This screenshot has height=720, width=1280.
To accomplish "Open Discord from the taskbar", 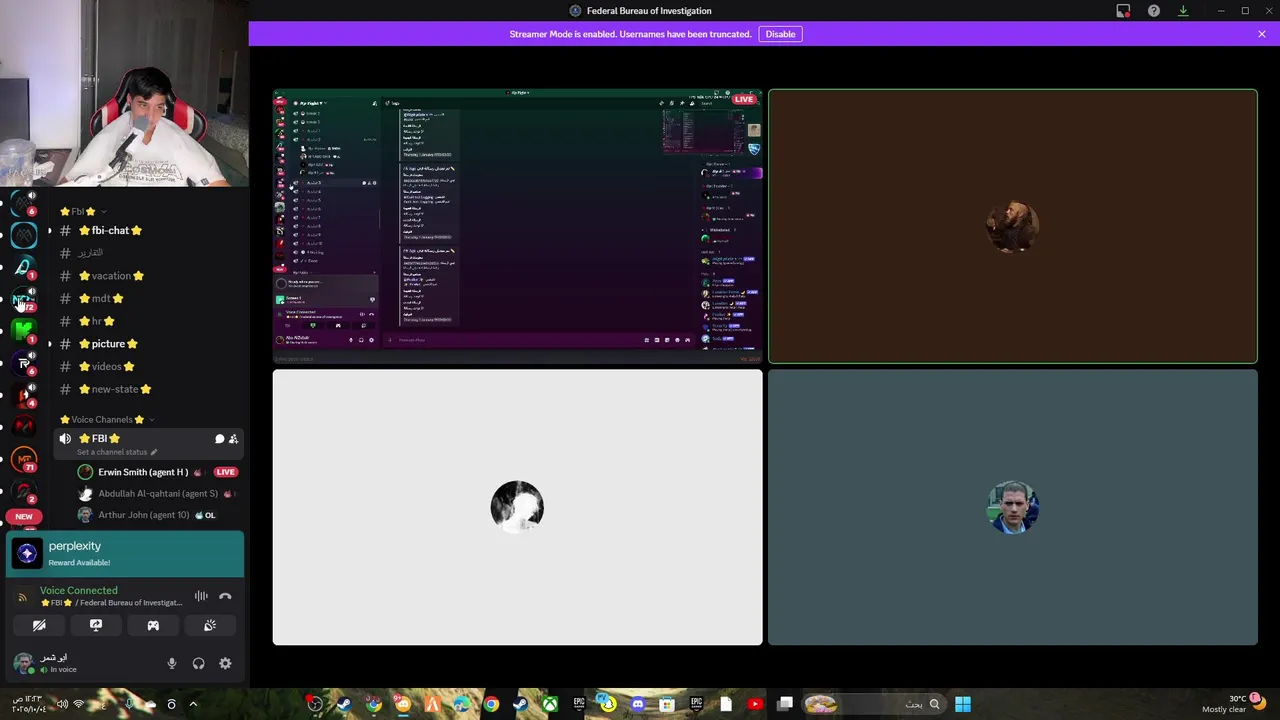I will (638, 704).
